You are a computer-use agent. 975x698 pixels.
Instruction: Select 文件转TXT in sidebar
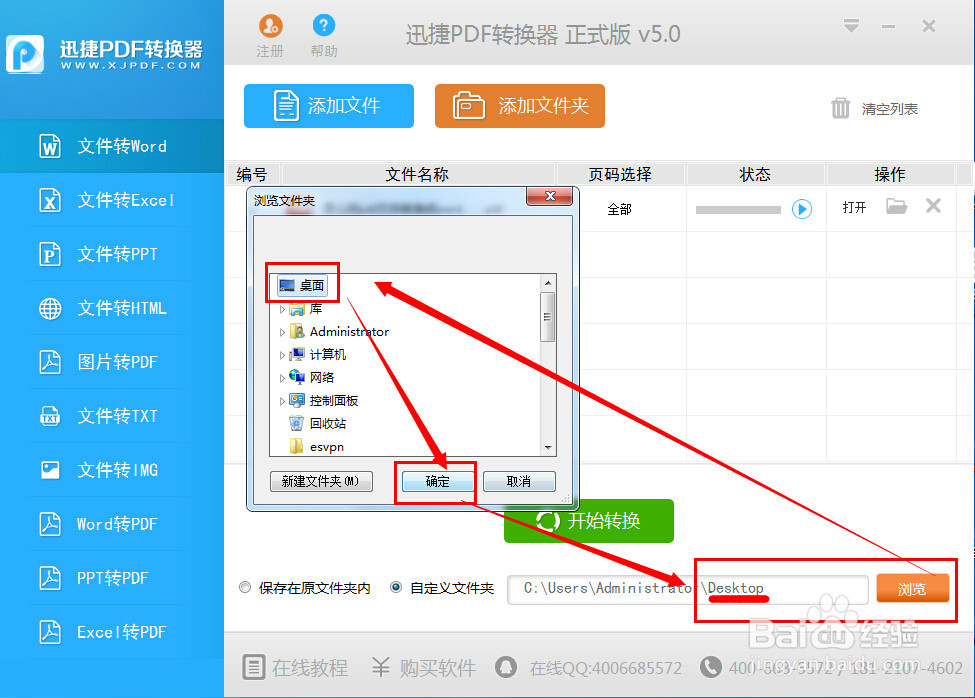(x=112, y=416)
